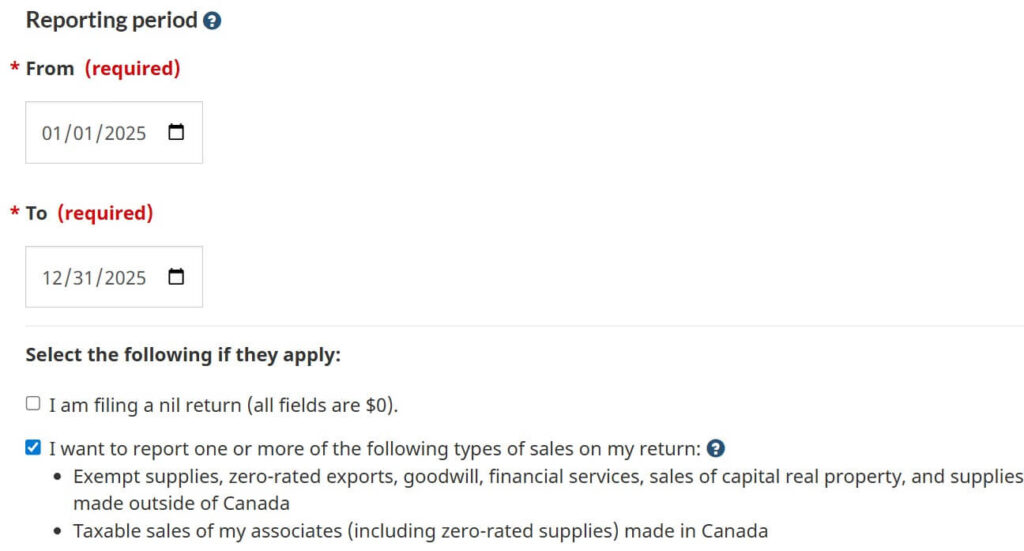Select the year 2025 in From date

(125, 133)
